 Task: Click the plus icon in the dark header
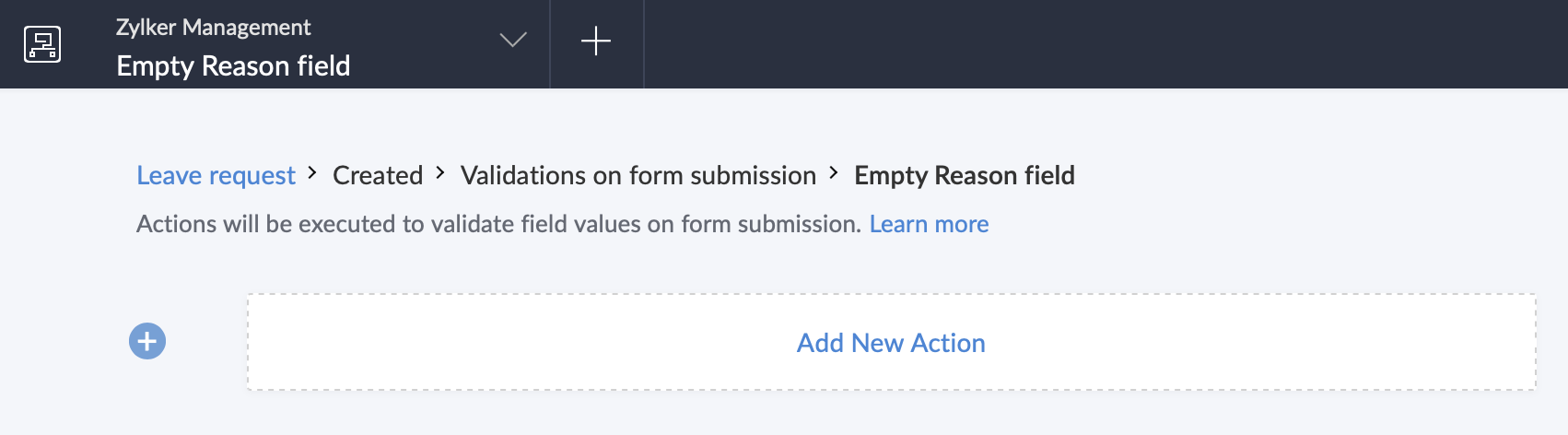pyautogui.click(x=596, y=41)
